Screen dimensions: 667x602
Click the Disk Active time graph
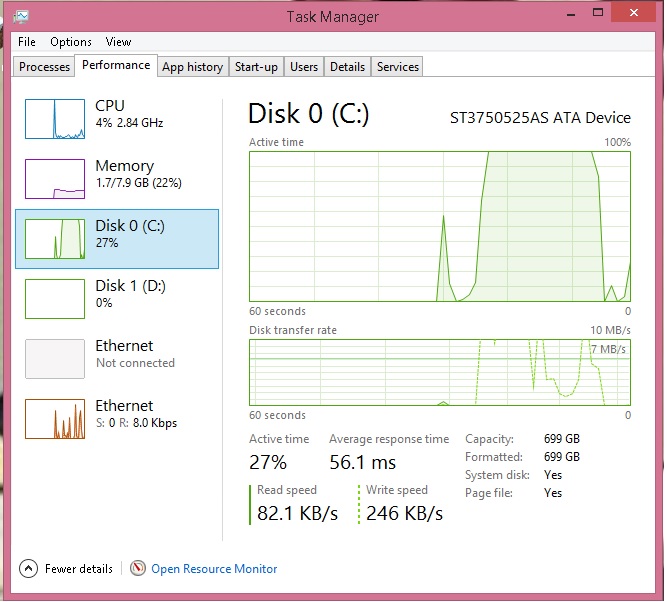click(440, 226)
